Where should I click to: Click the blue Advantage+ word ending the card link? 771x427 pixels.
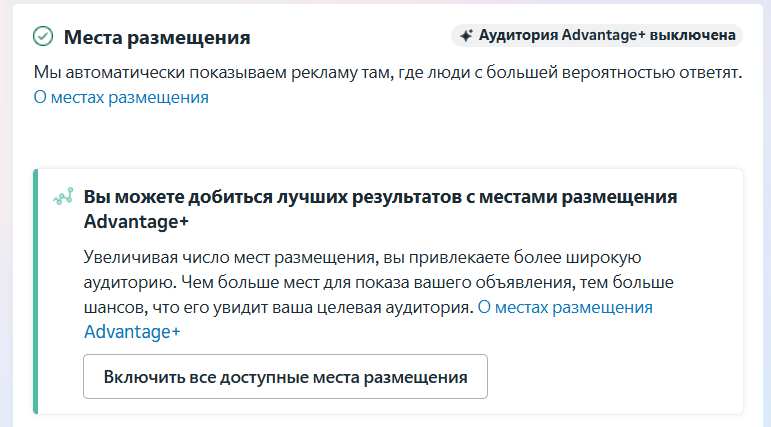coord(132,332)
